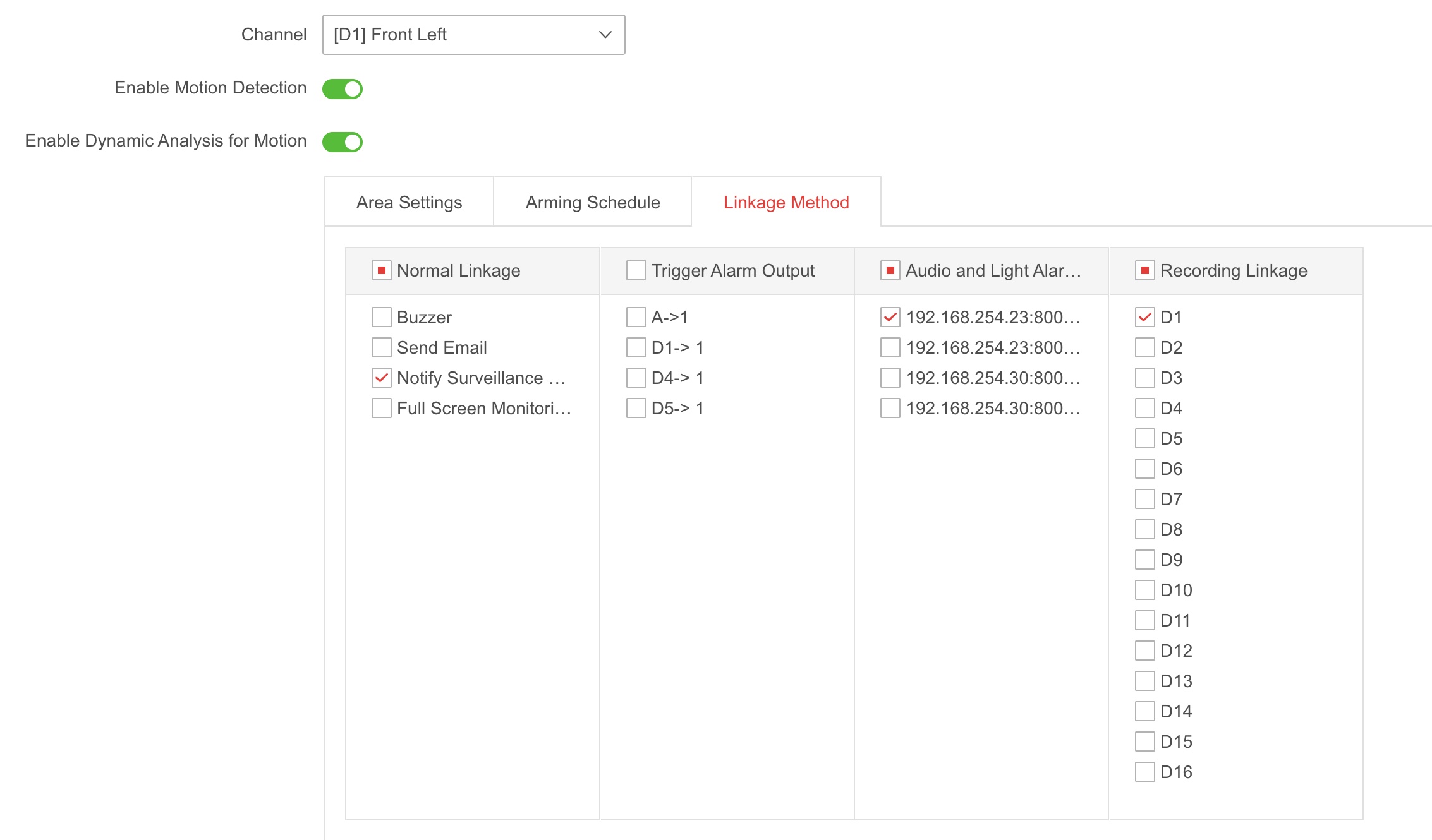
Task: Enable D16 recording channel checkbox
Action: tap(1145, 772)
